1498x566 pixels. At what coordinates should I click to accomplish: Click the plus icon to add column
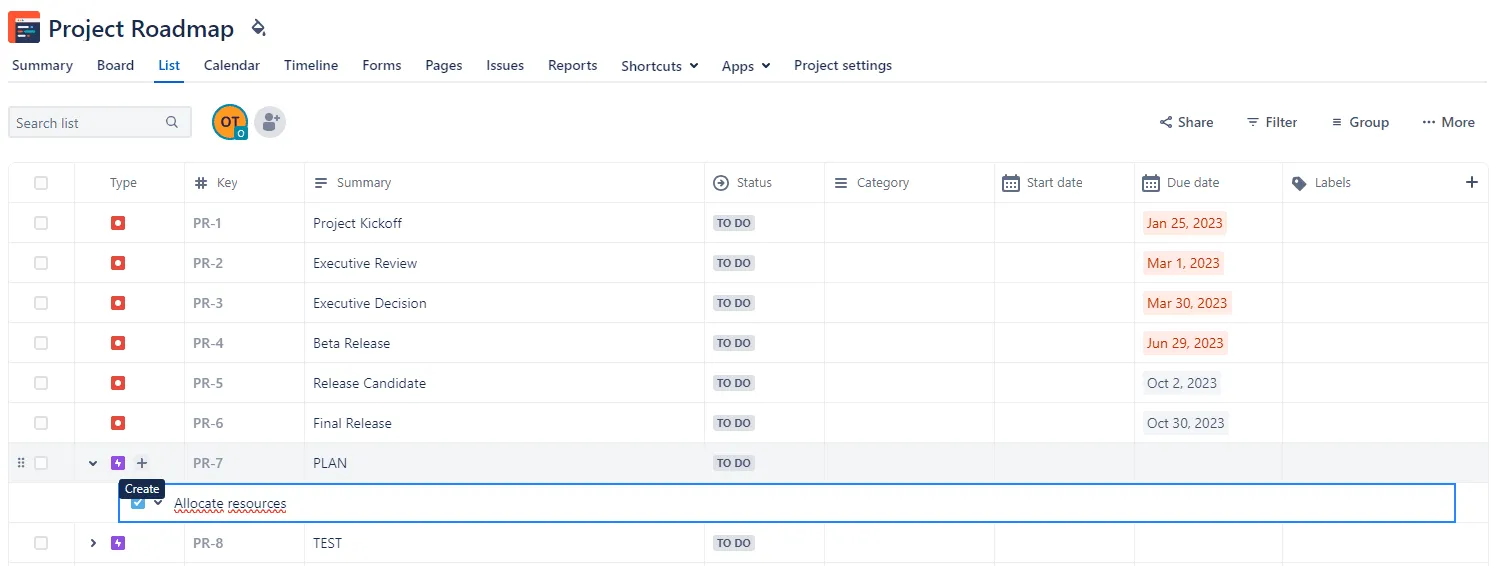(1471, 182)
